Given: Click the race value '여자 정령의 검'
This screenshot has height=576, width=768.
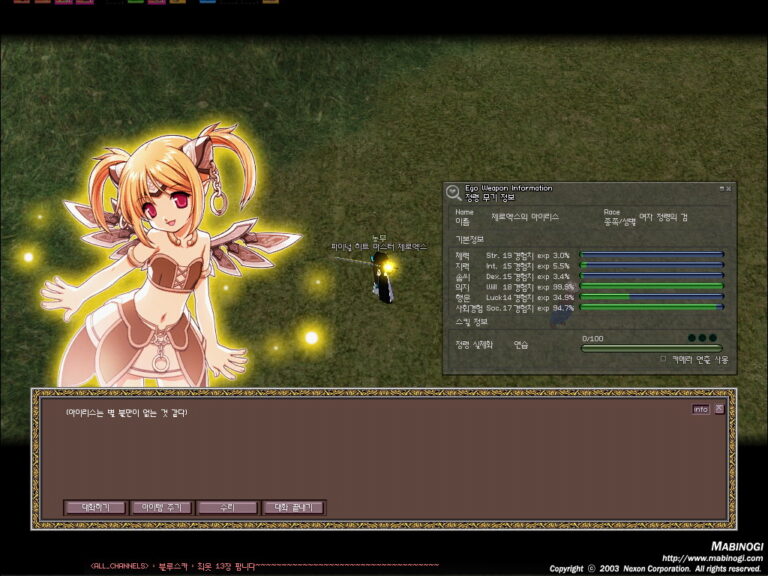Looking at the screenshot, I should pos(663,217).
